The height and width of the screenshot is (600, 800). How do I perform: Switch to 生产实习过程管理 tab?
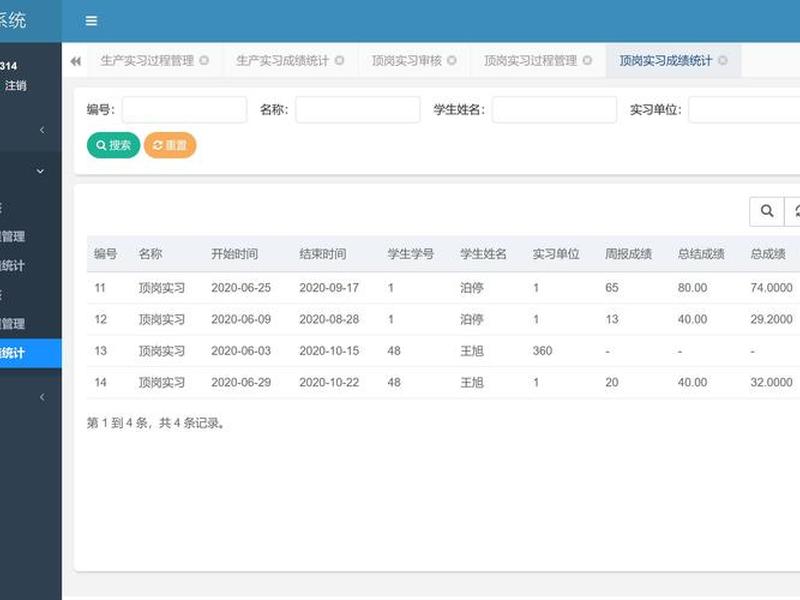point(147,61)
